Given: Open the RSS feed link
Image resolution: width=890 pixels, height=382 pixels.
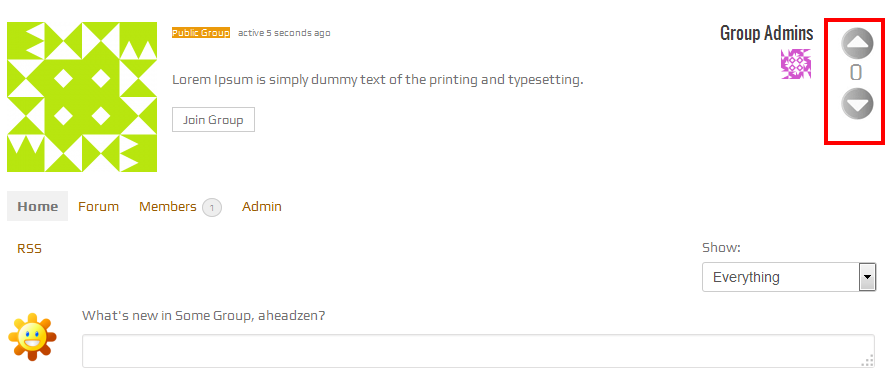Looking at the screenshot, I should pos(30,249).
